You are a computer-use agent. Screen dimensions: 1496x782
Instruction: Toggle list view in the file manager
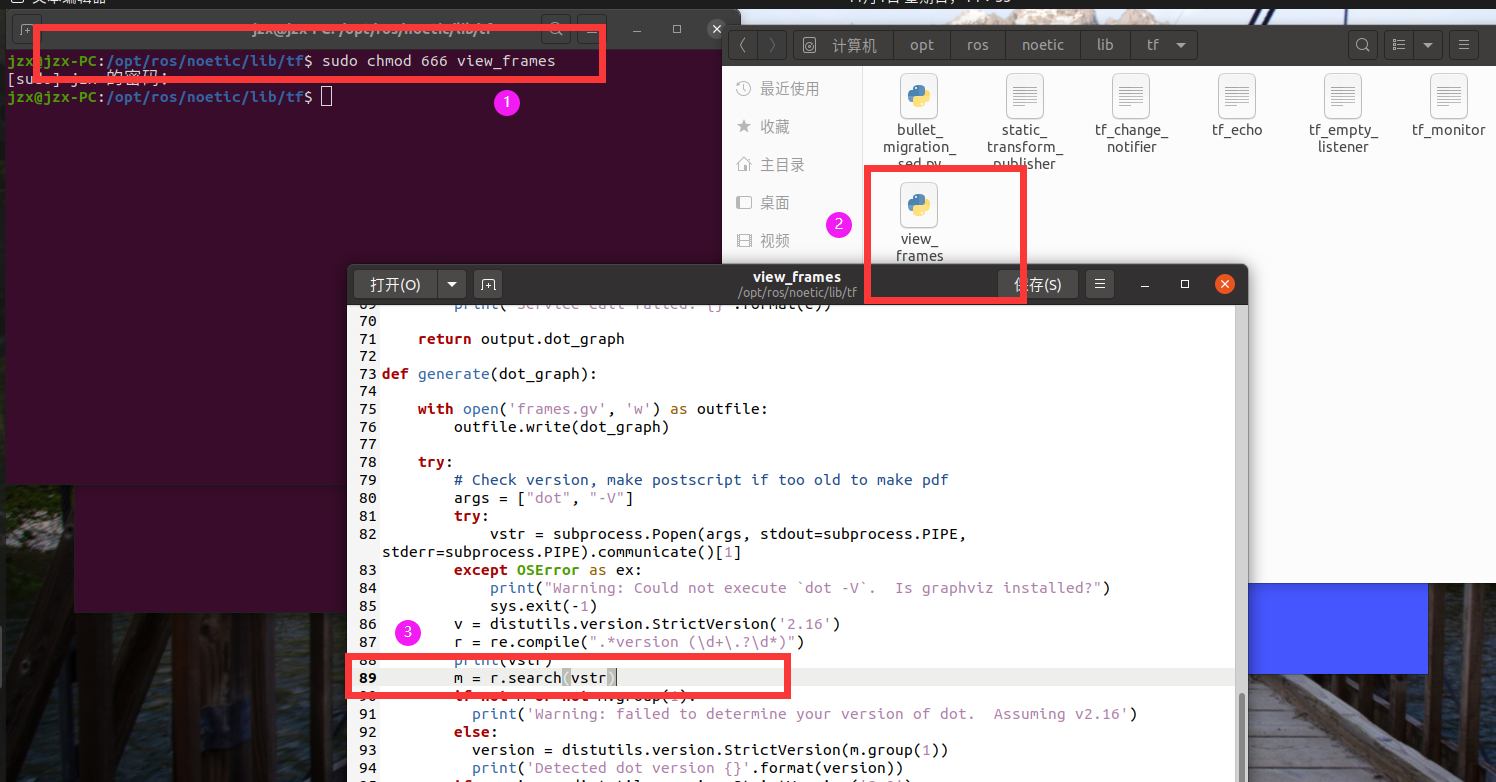click(x=1399, y=45)
